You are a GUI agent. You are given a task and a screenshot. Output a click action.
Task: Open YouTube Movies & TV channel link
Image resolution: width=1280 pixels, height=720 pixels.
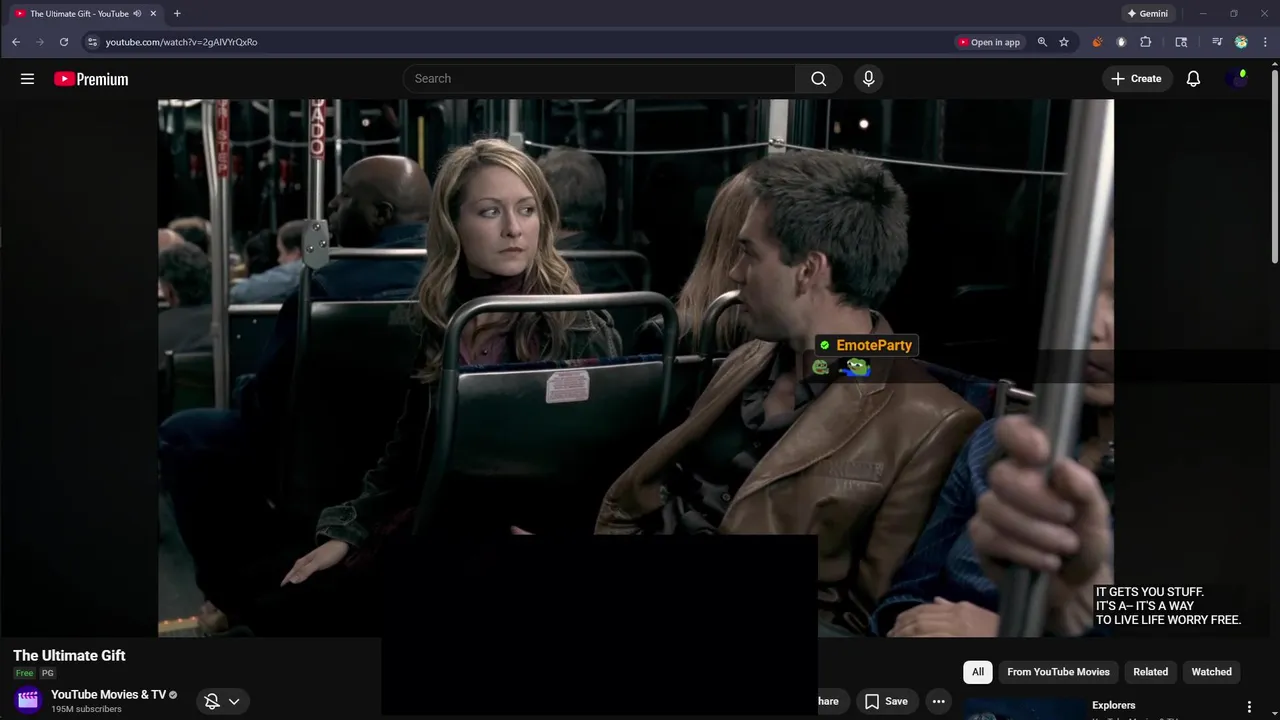pyautogui.click(x=108, y=695)
